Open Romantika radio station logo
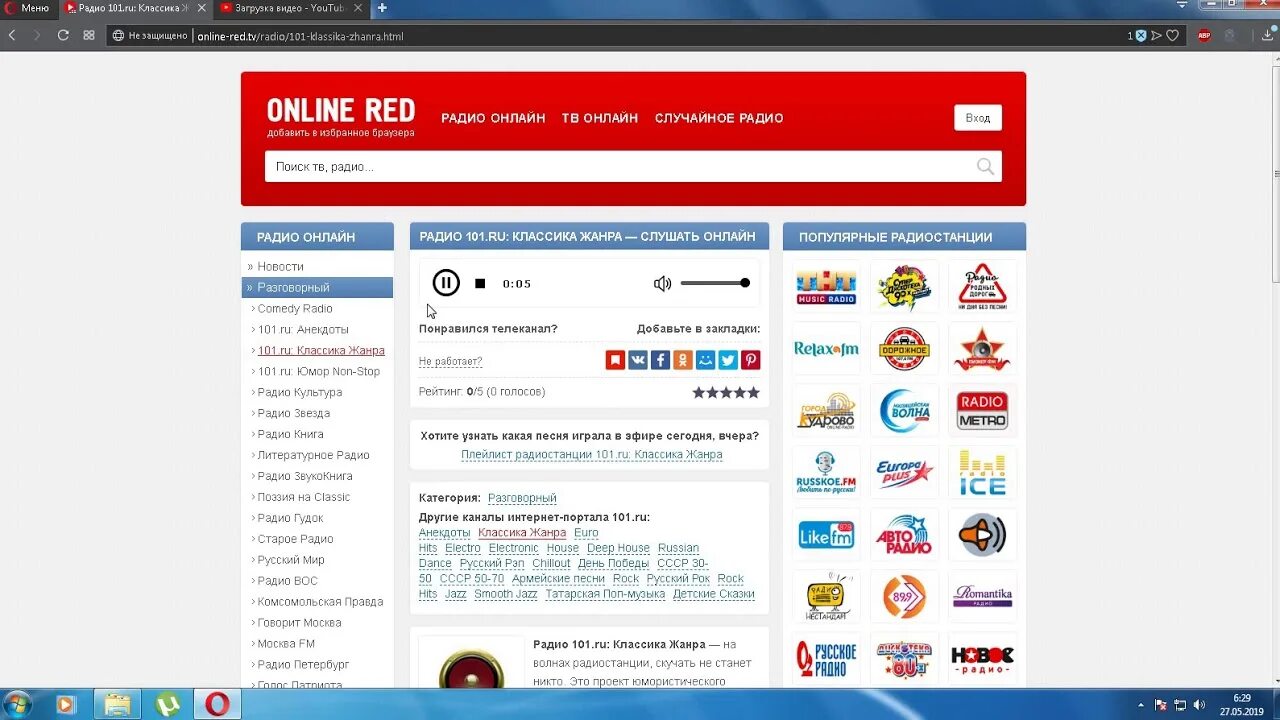The height and width of the screenshot is (720, 1280). point(982,597)
